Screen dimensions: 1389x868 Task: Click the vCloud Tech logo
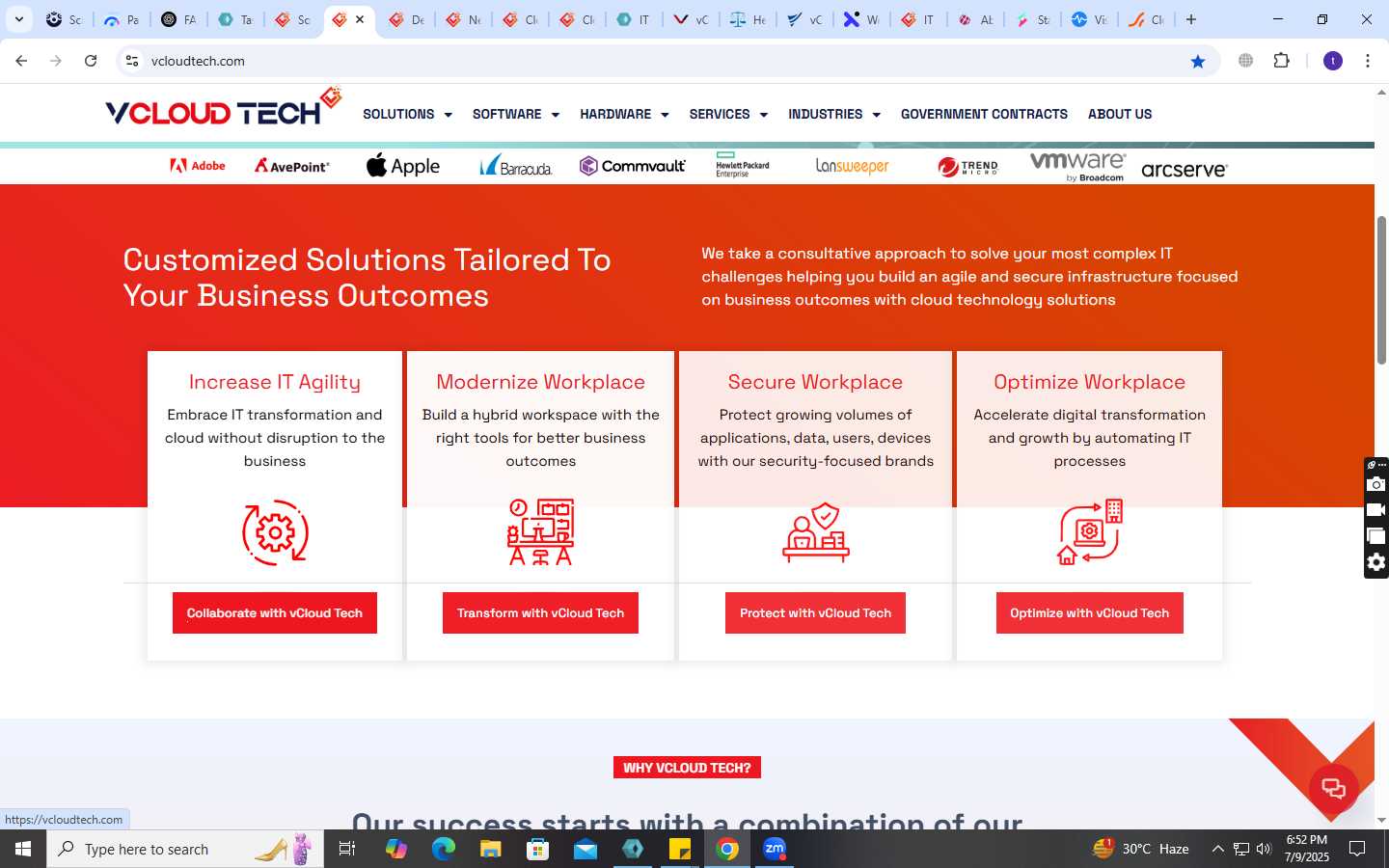pyautogui.click(x=224, y=108)
